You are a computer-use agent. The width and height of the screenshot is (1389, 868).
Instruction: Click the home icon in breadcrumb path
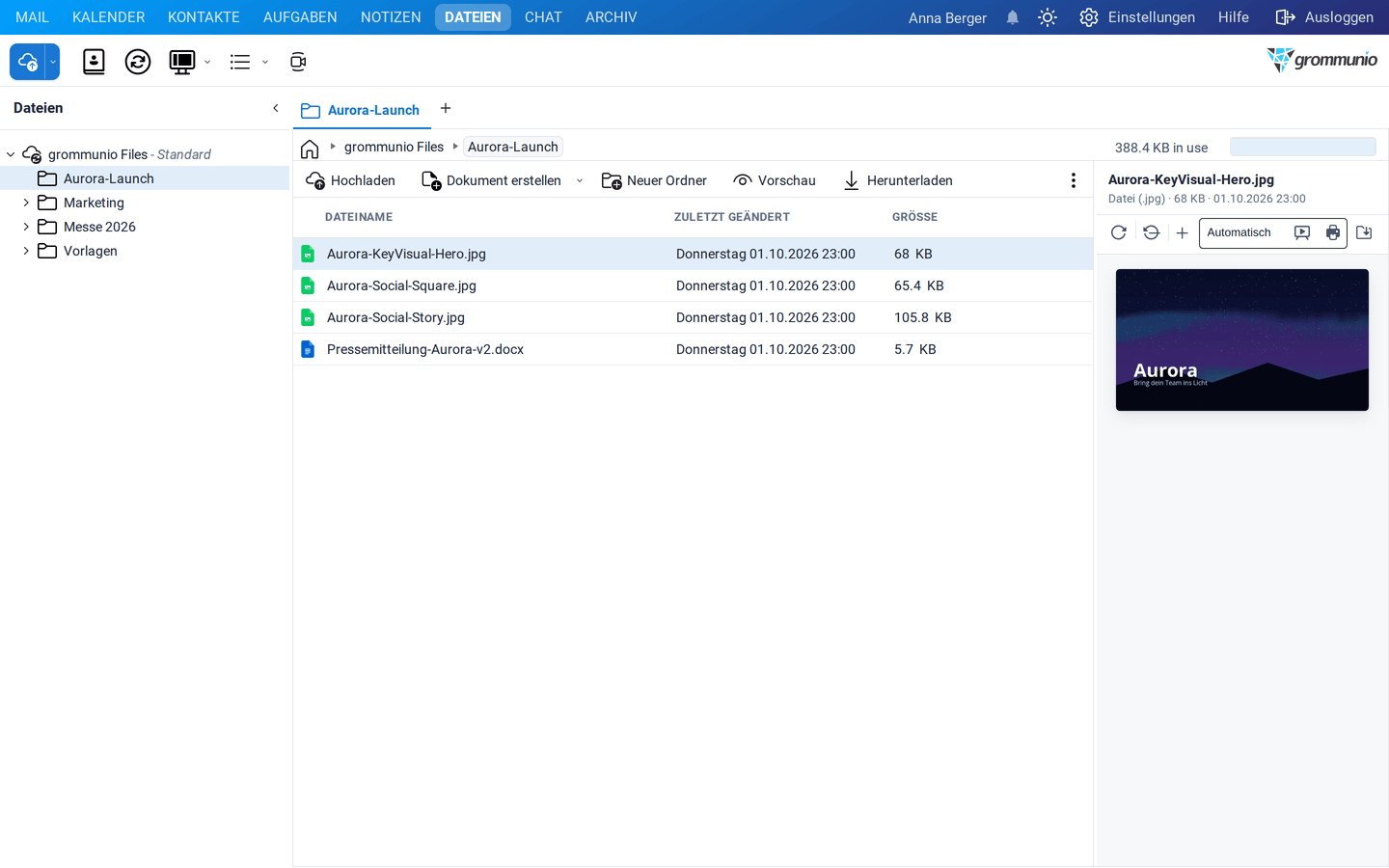click(310, 148)
